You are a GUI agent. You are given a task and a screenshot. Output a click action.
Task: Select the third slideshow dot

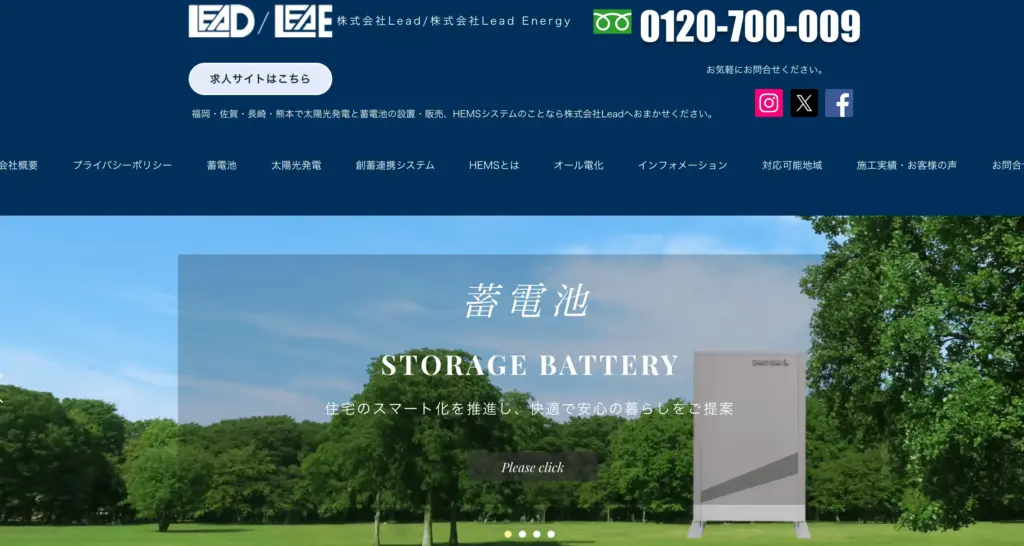[x=537, y=534]
